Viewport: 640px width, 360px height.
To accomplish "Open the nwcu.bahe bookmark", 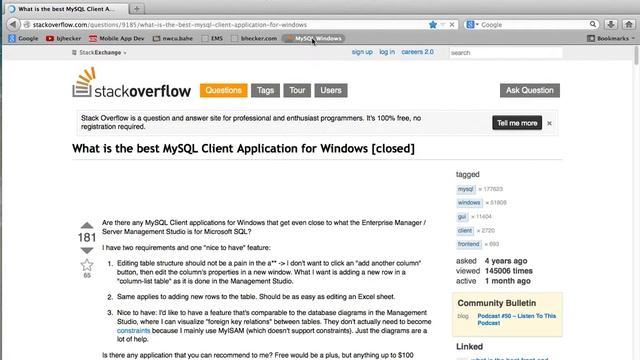I will pyautogui.click(x=173, y=38).
